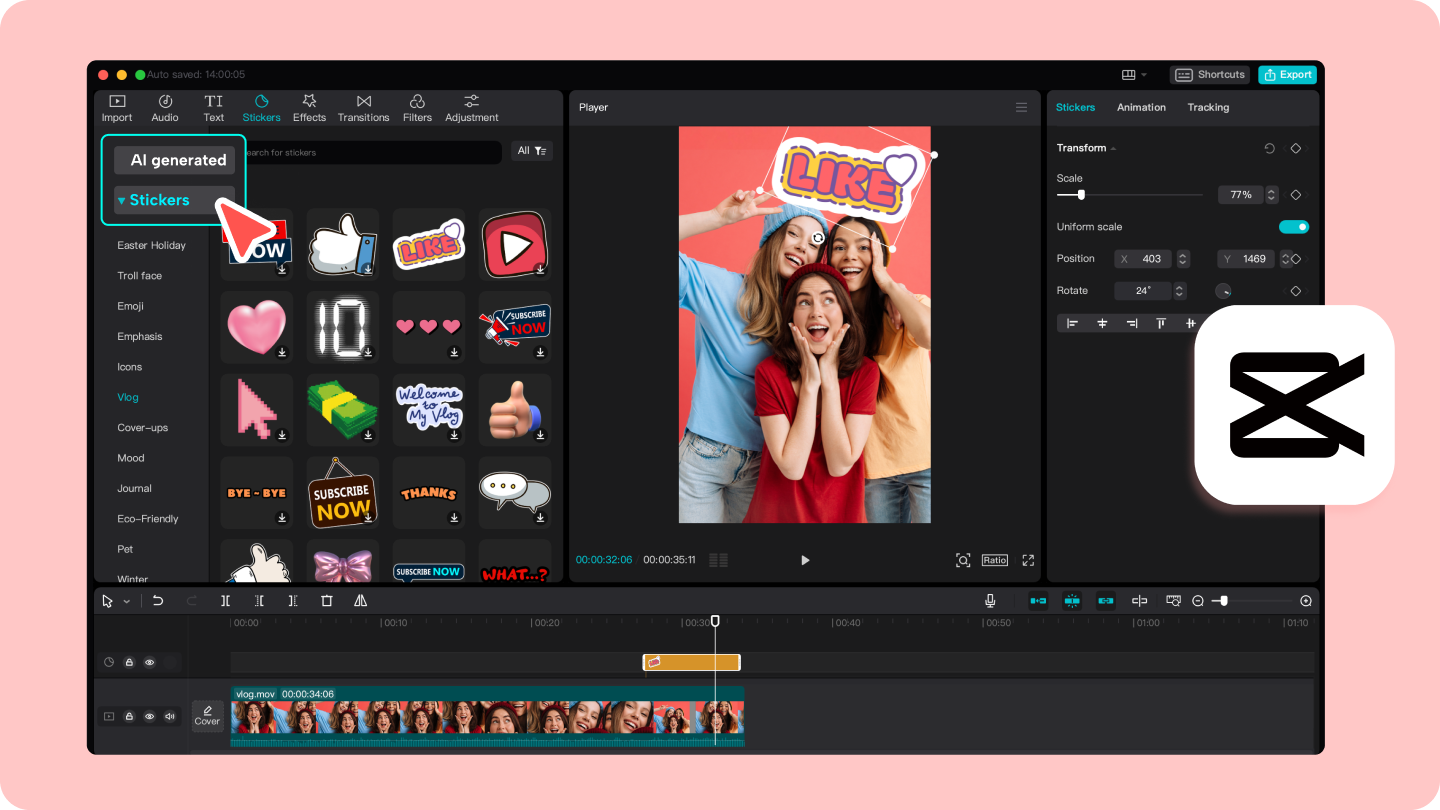This screenshot has width=1440, height=810.
Task: Add a keyframe for Scale using diamond icon
Action: click(x=1295, y=195)
